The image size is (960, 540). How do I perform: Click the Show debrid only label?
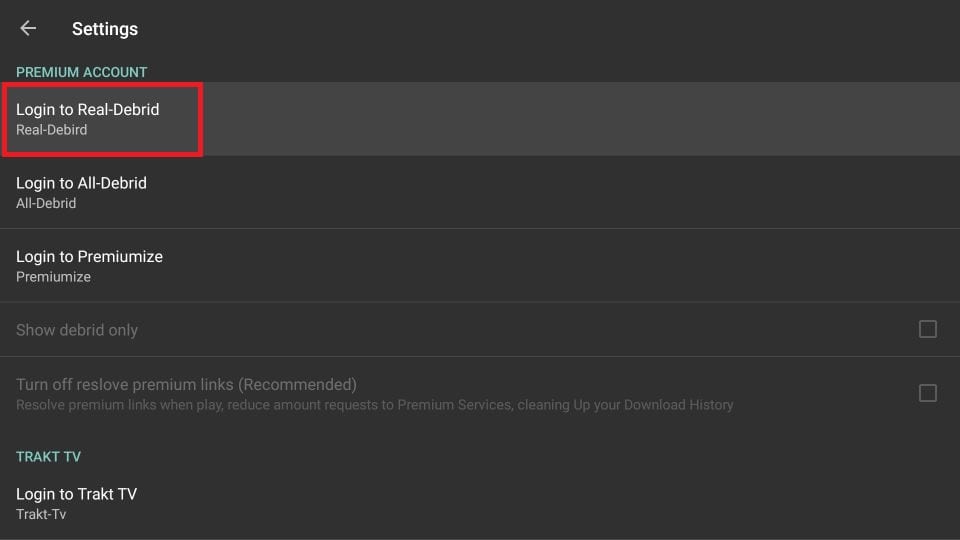77,330
